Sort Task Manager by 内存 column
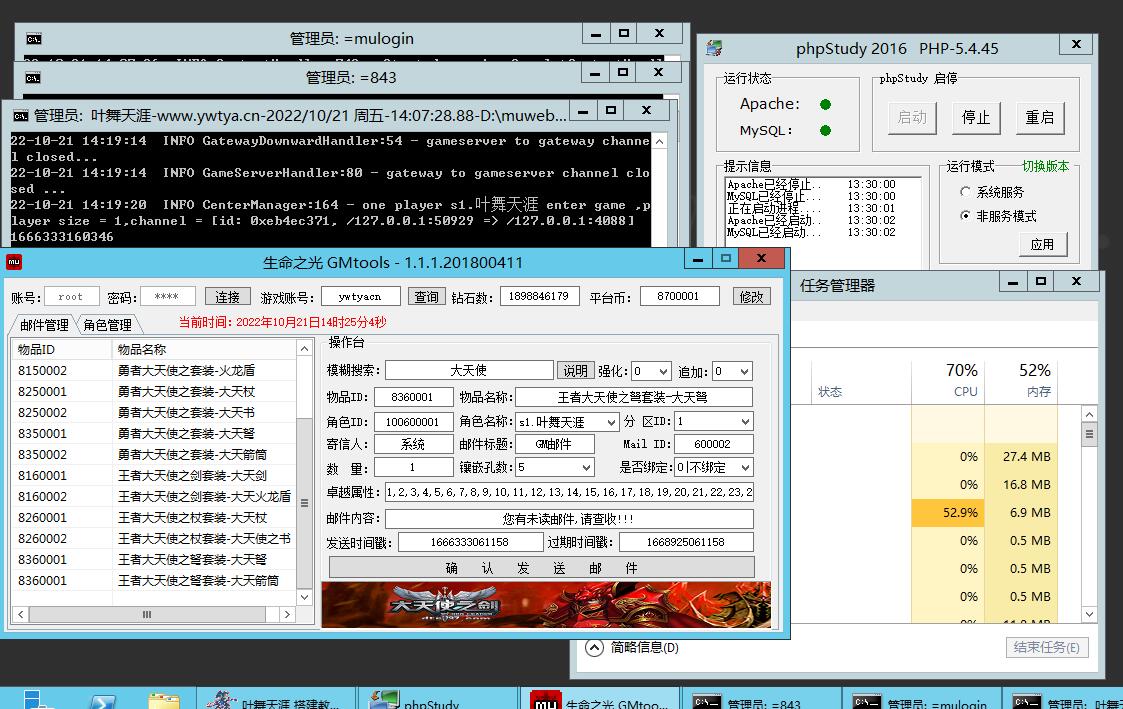Image resolution: width=1123 pixels, height=709 pixels. [x=1021, y=380]
